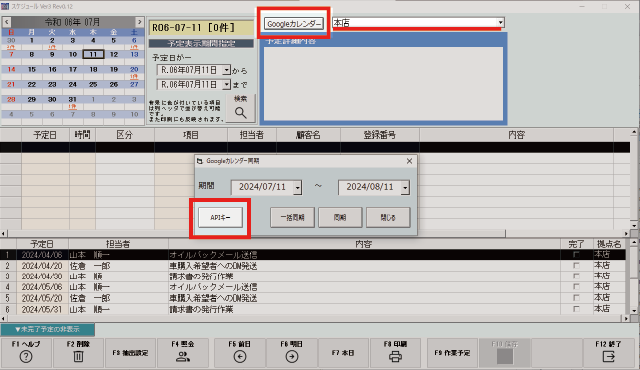Click the F4 inquiry person icon
The image size is (640, 370).
(182, 357)
